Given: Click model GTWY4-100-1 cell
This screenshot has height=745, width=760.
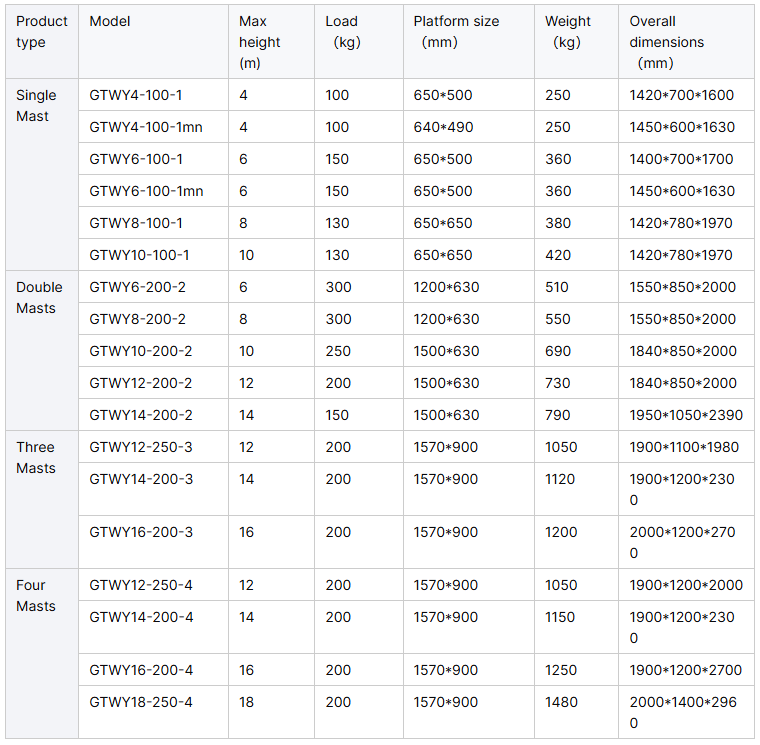Looking at the screenshot, I should click(x=136, y=95).
